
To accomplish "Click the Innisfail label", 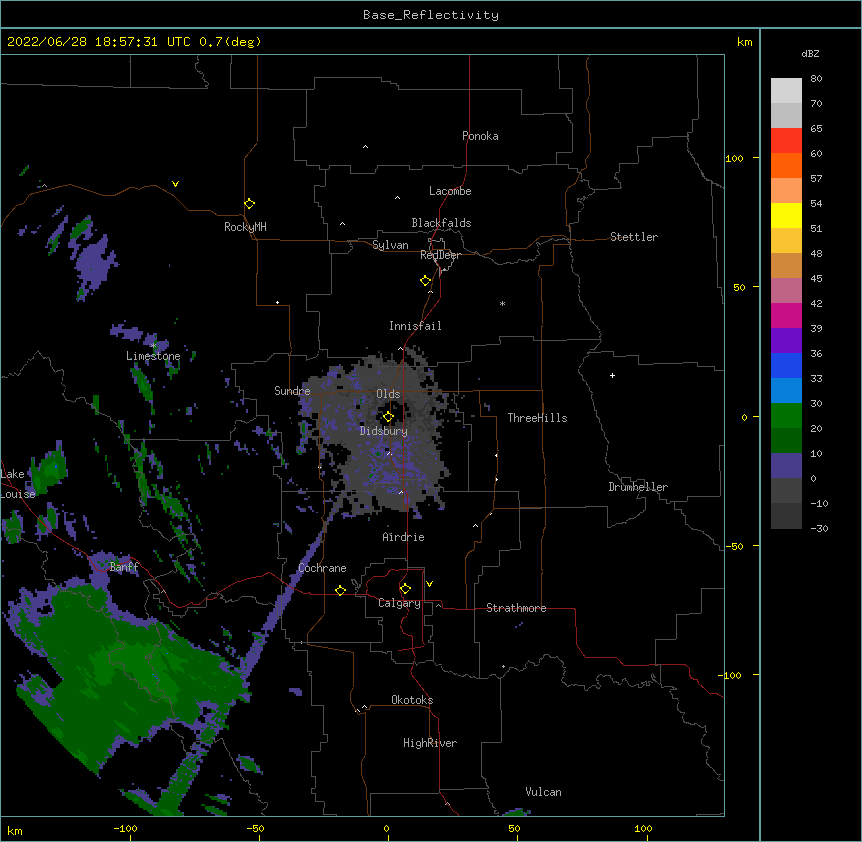I will [415, 326].
